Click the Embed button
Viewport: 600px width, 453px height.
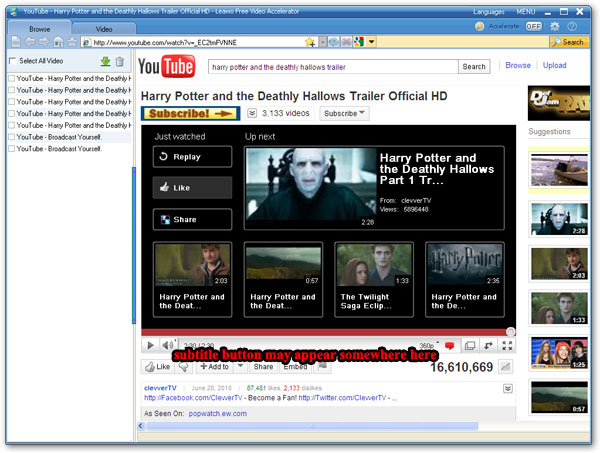(295, 367)
